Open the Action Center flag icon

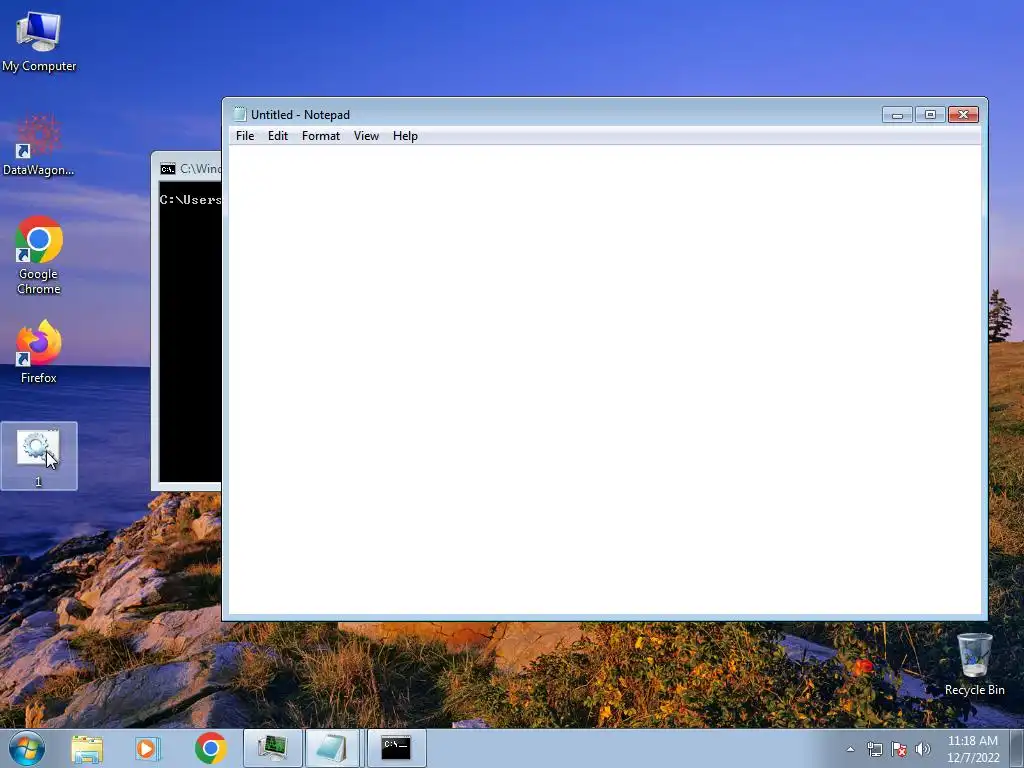coord(899,749)
